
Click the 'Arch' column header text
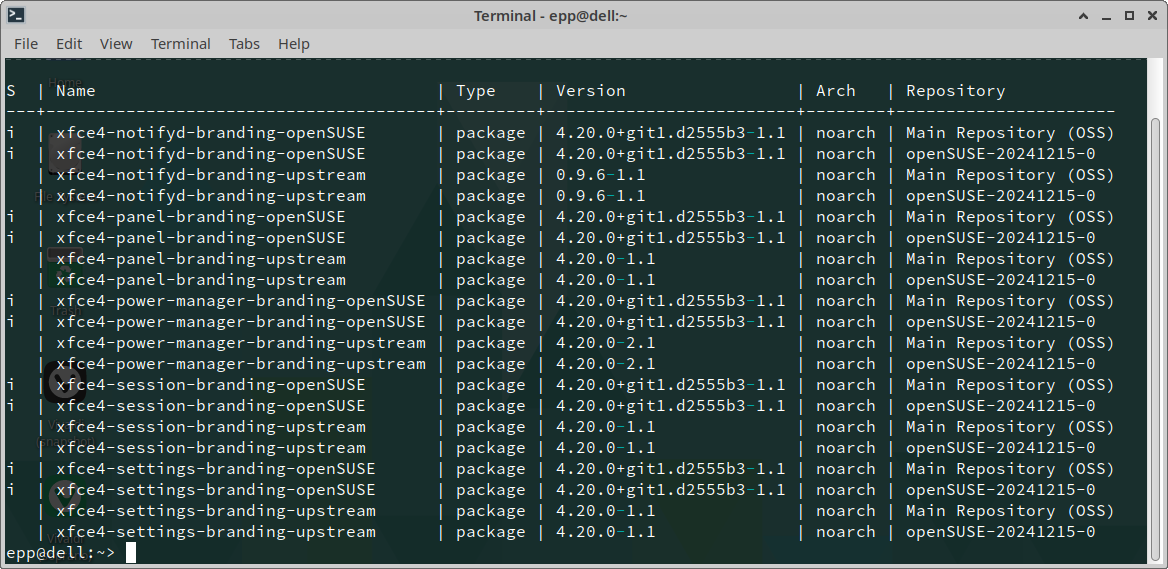(836, 91)
